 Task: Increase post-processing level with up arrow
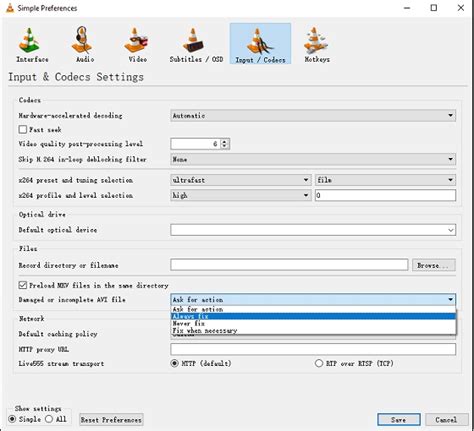[224, 141]
